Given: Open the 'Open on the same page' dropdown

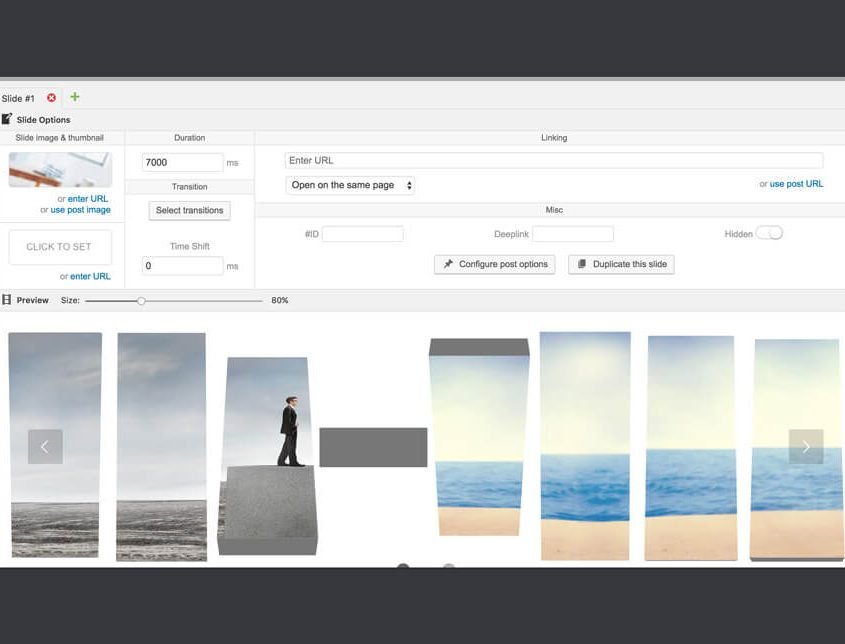Looking at the screenshot, I should (350, 185).
